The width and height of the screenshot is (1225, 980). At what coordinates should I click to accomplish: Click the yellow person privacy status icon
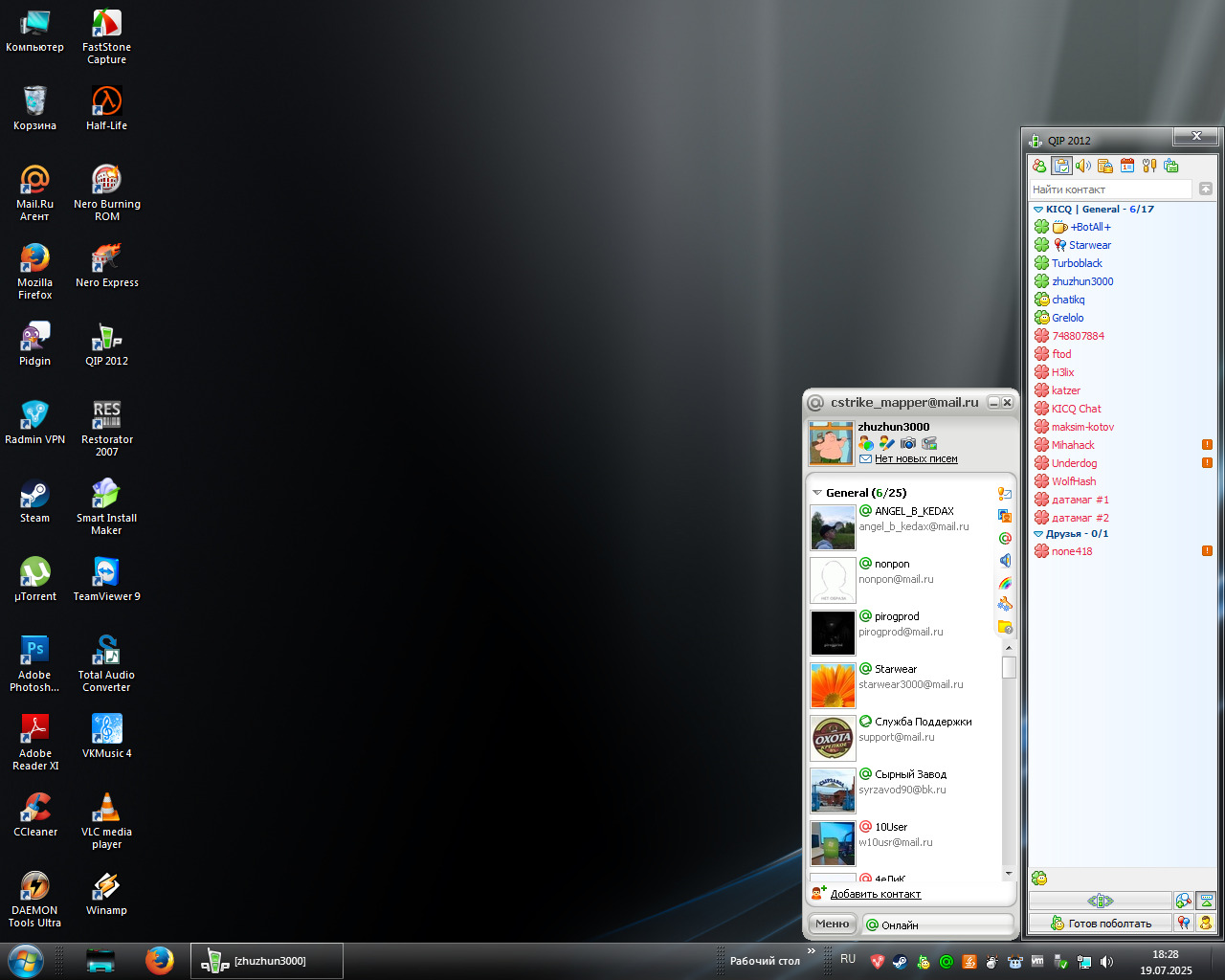point(1206,923)
